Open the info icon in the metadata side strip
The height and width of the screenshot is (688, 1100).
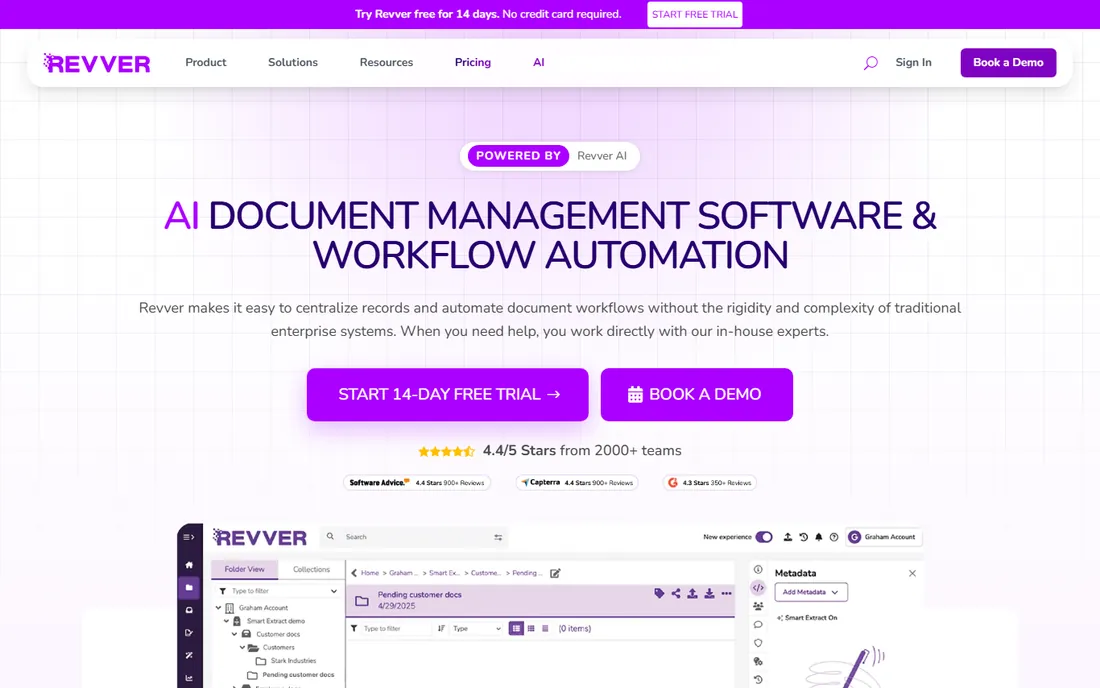(758, 569)
